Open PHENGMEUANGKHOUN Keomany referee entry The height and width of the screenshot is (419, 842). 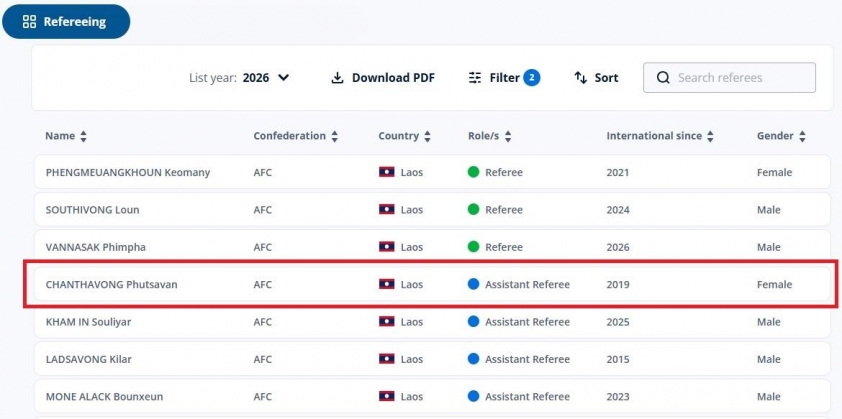(128, 172)
